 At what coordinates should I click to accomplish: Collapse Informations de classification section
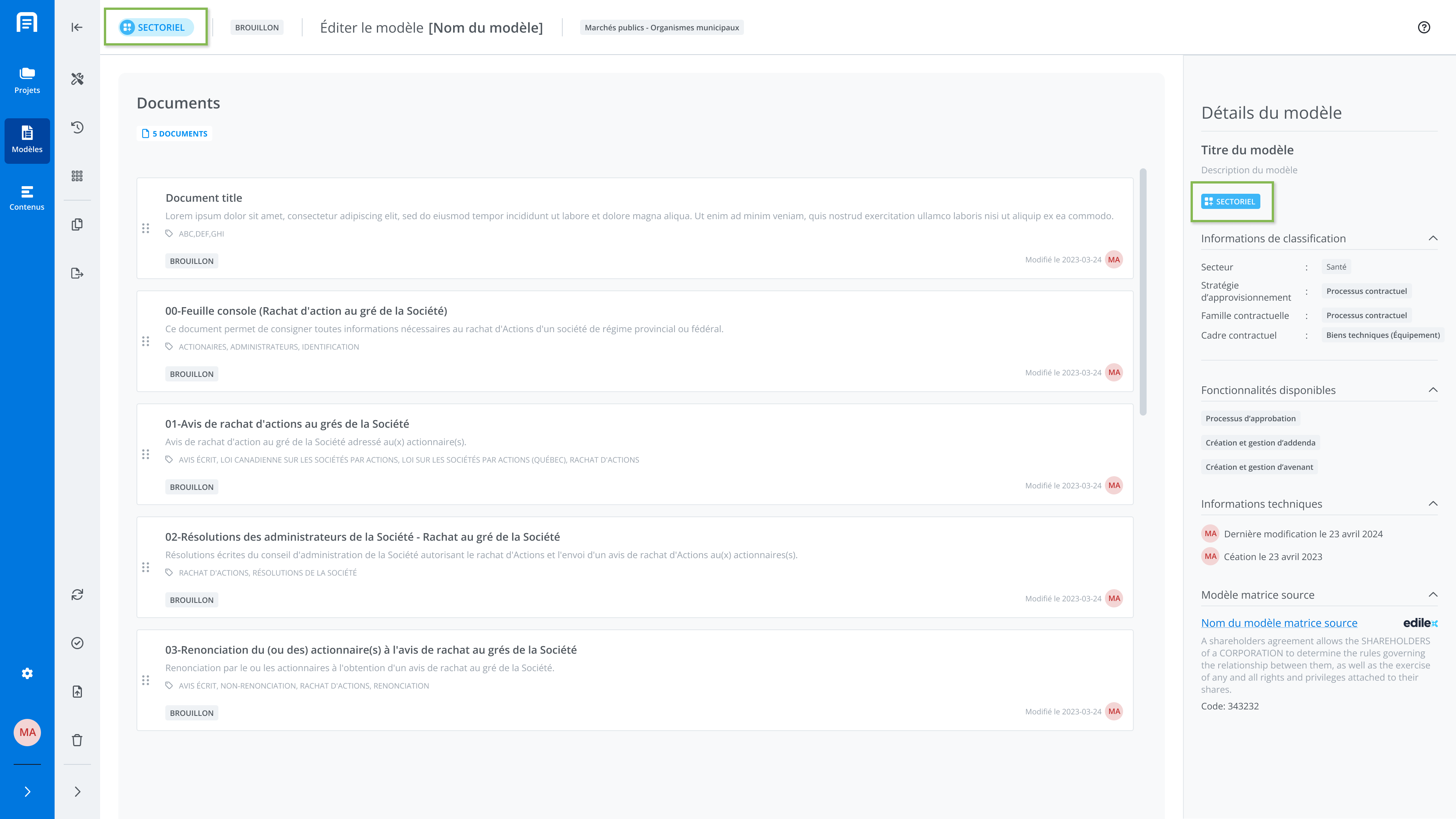pyautogui.click(x=1433, y=238)
